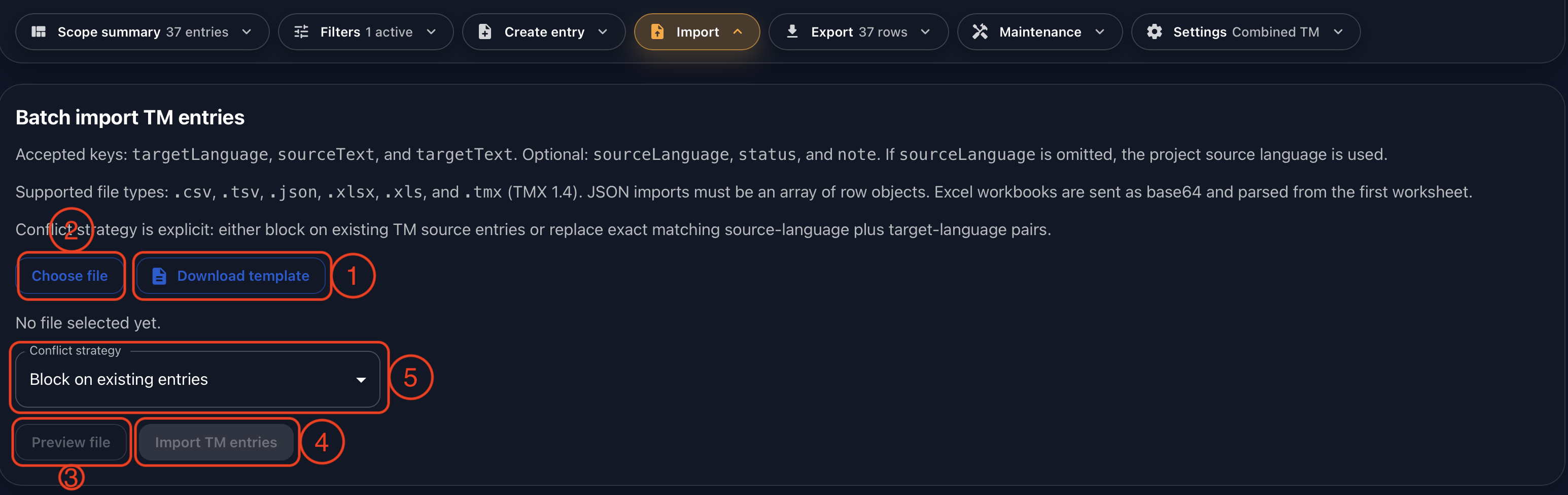Expand the Export chevron
Image resolution: width=1568 pixels, height=495 pixels.
tap(925, 31)
